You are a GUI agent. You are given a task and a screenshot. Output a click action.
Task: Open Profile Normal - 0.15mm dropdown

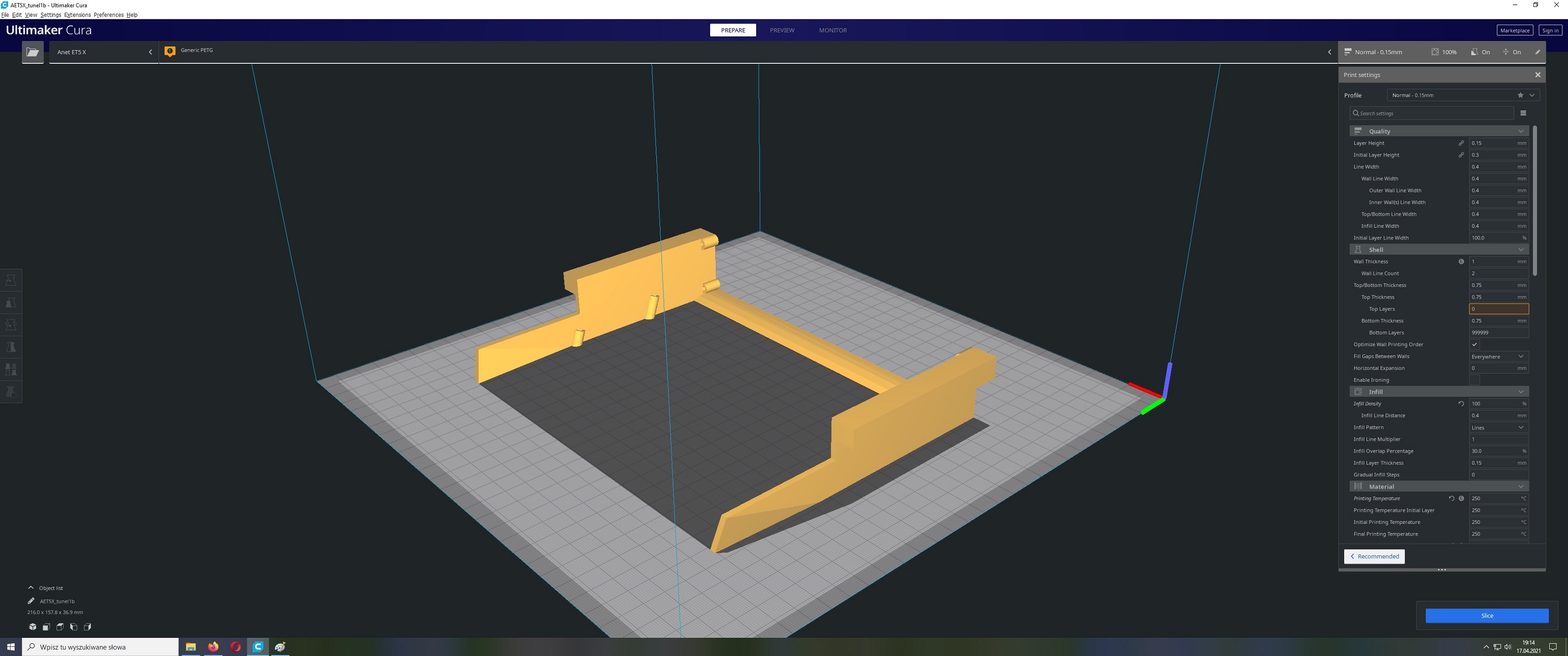[1463, 96]
